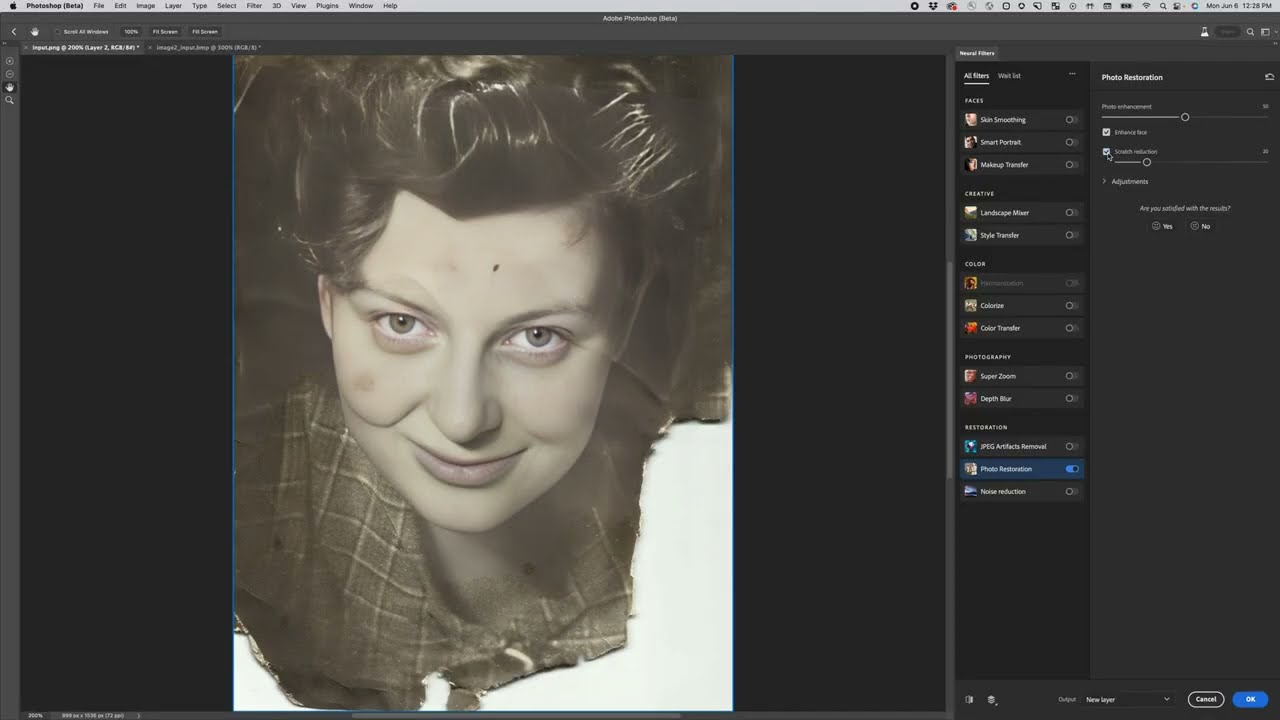Click the reset arrow beside Photo Restoration title
This screenshot has height=720, width=1280.
point(1269,76)
